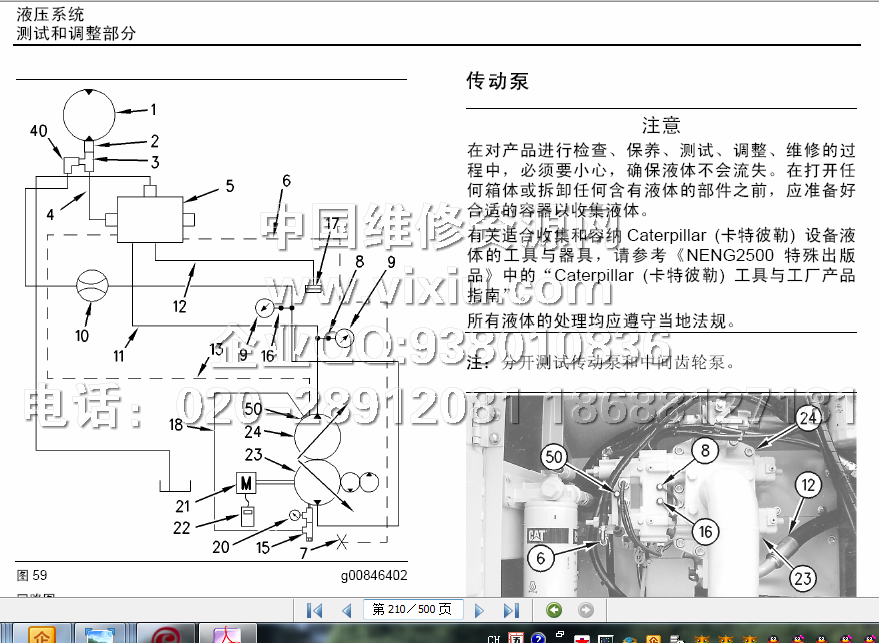Jump to the last page
879x643 pixels.
pyautogui.click(x=511, y=610)
